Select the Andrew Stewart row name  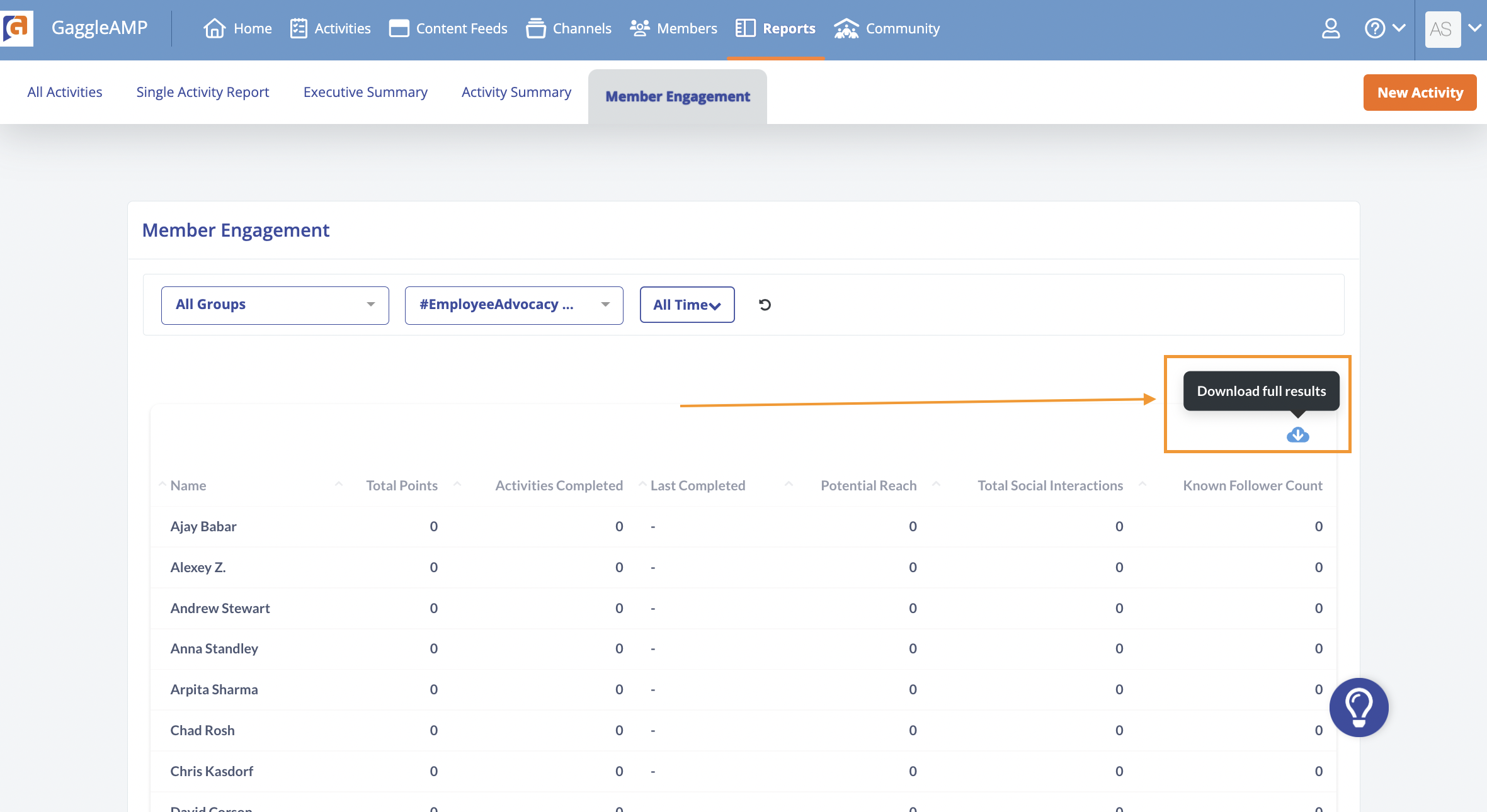220,608
